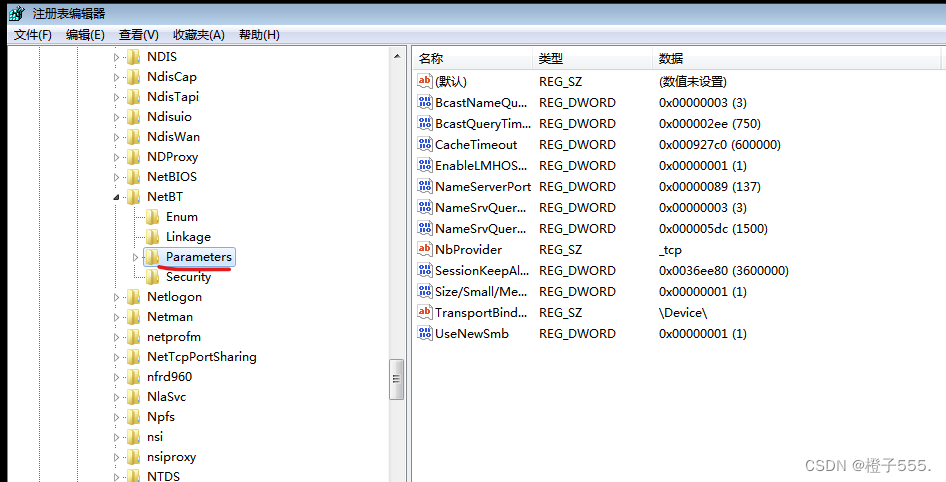Select the BcastQueryTim... value name
Screen dimensions: 946x482
[483, 124]
